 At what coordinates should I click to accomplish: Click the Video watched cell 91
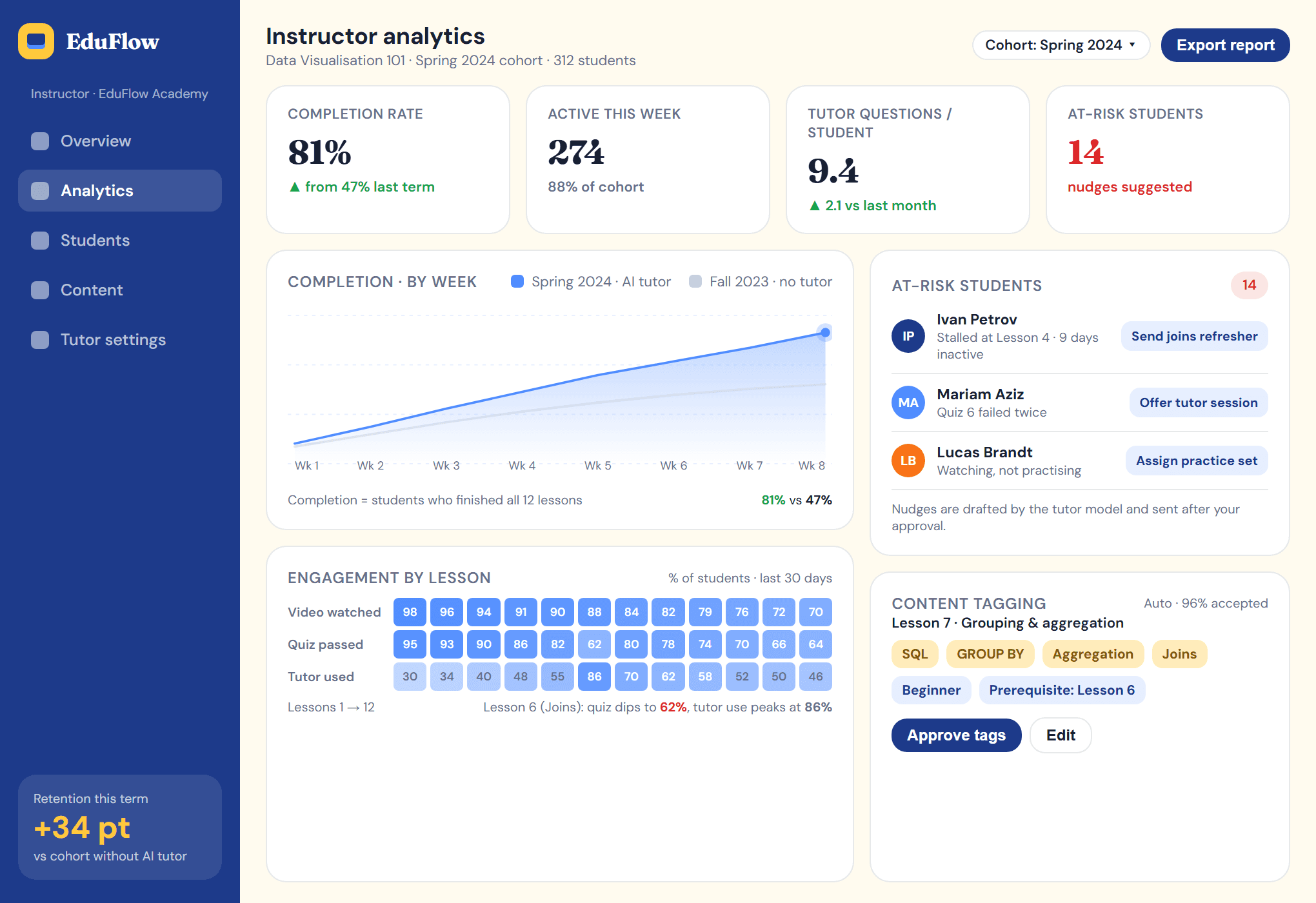(x=521, y=612)
